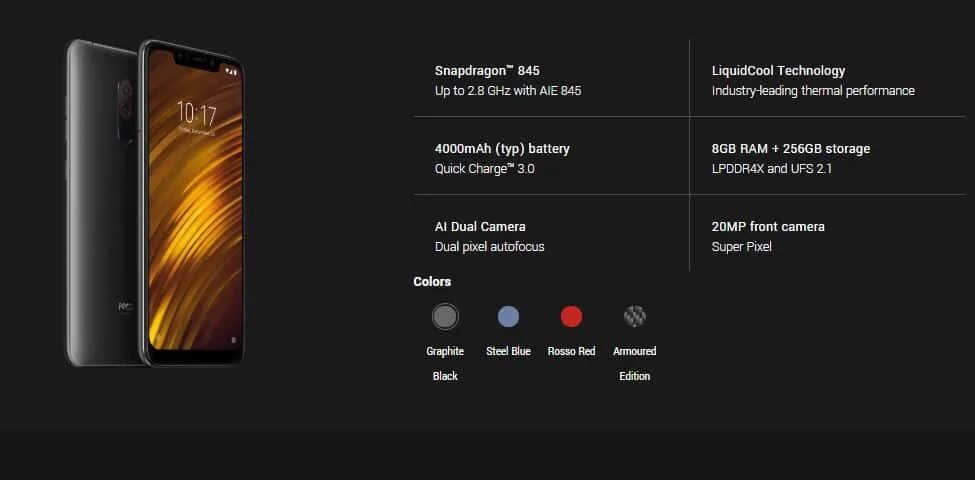
Task: Select the Graphite Black color swatch
Action: pos(445,316)
